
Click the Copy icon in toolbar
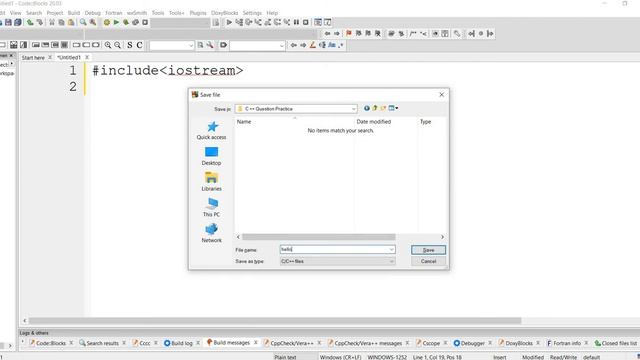pos(61,22)
